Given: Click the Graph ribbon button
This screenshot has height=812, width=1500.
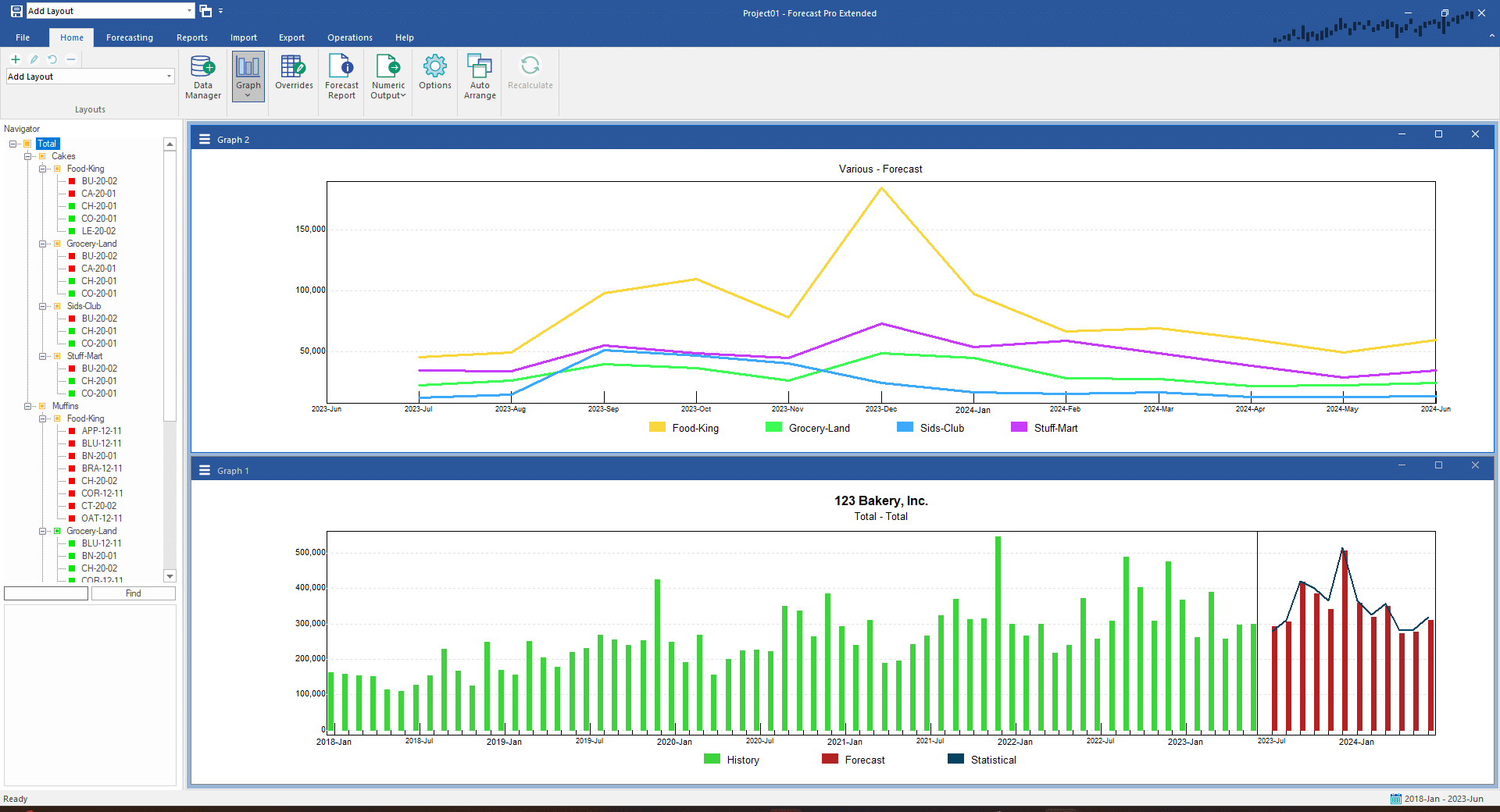Looking at the screenshot, I should pos(248,77).
